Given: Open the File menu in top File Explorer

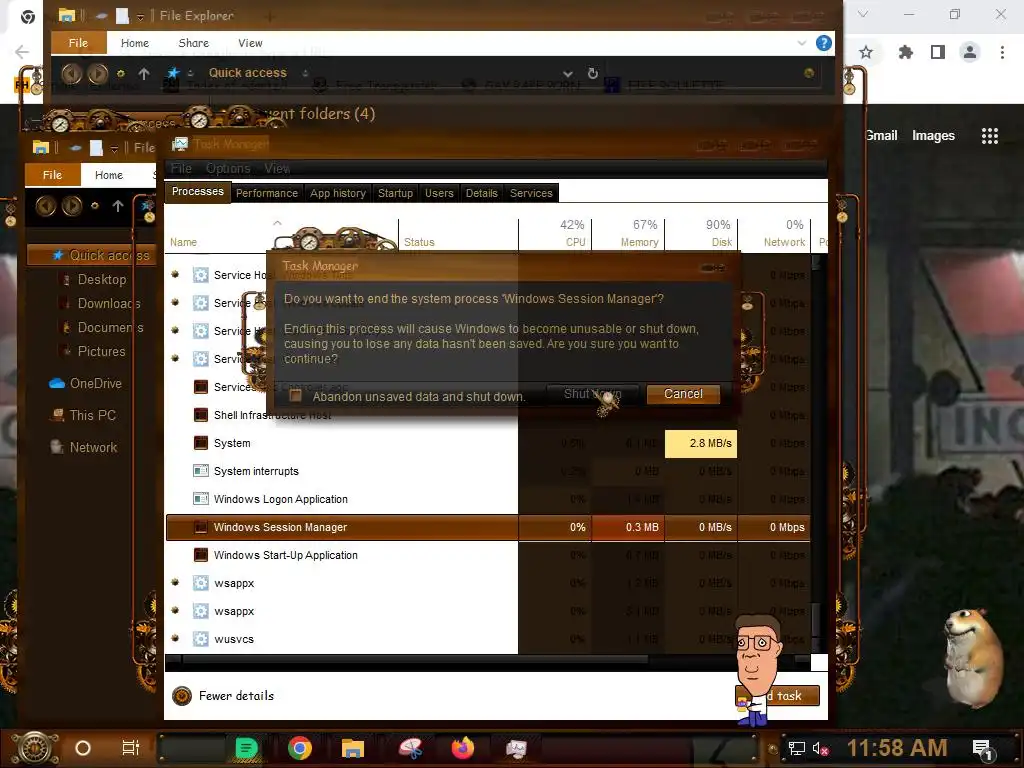Looking at the screenshot, I should coord(78,43).
